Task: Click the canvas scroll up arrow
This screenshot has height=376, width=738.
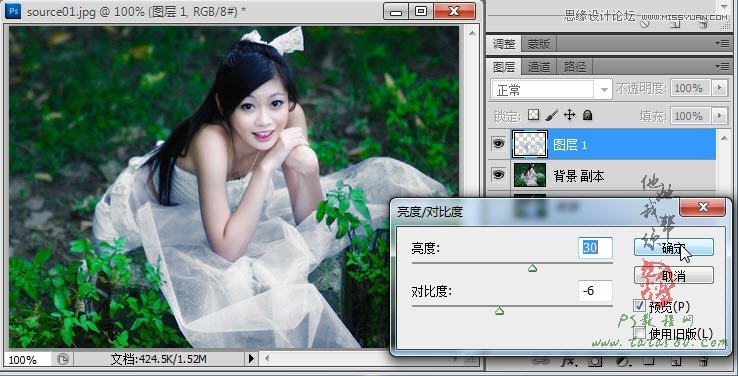Action: click(x=472, y=33)
